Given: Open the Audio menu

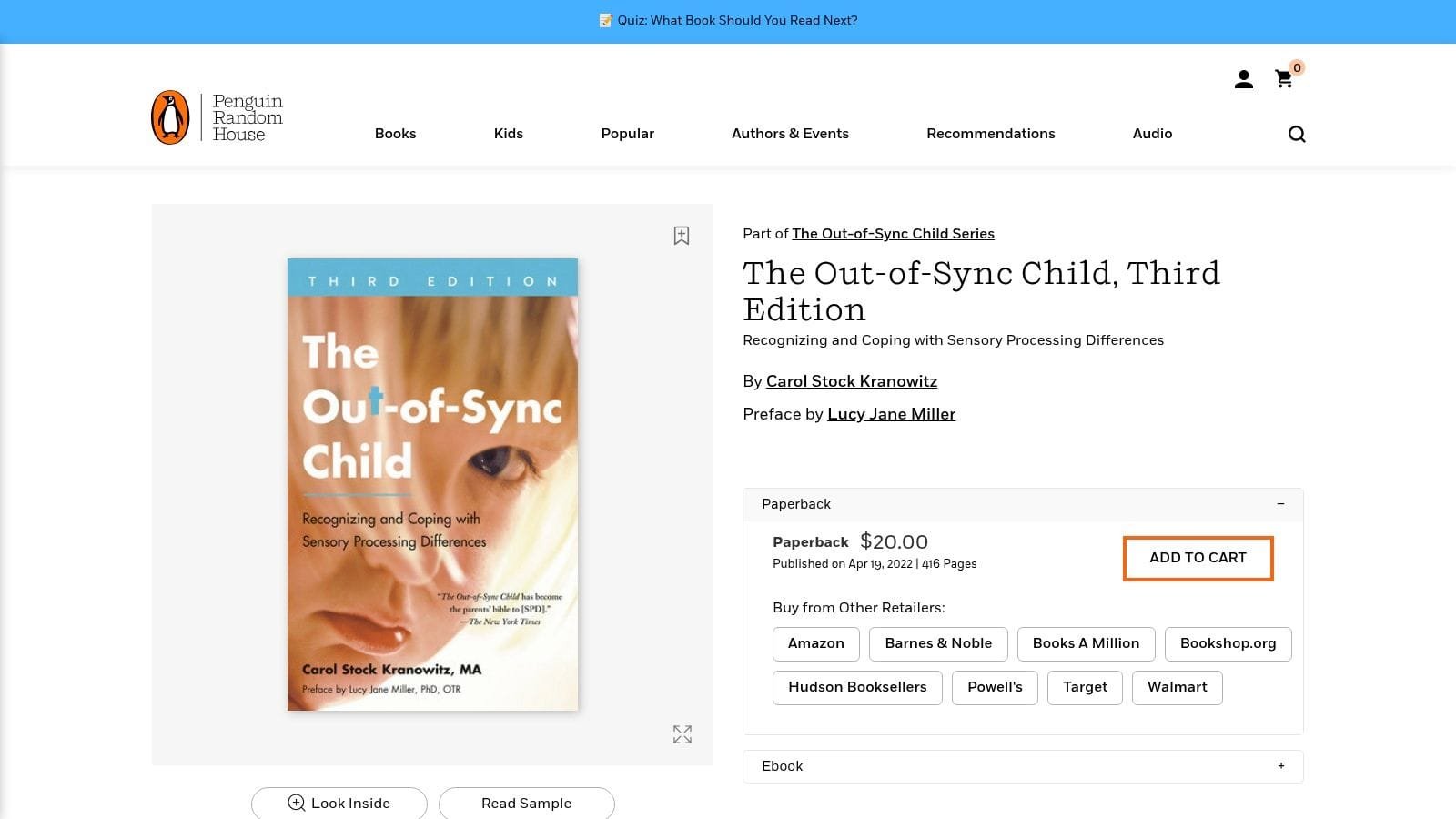Looking at the screenshot, I should click(x=1152, y=134).
